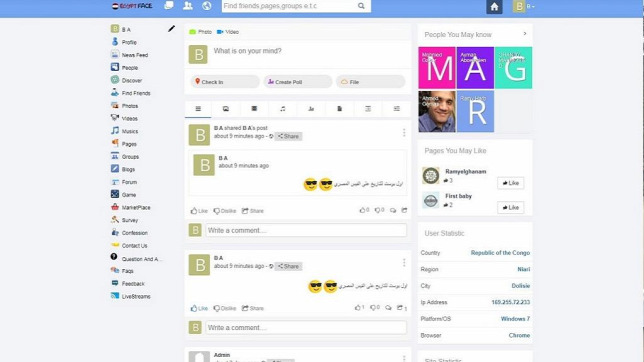Viewport: 644px width, 362px height.
Task: Dislike the first shared post
Action: point(225,211)
